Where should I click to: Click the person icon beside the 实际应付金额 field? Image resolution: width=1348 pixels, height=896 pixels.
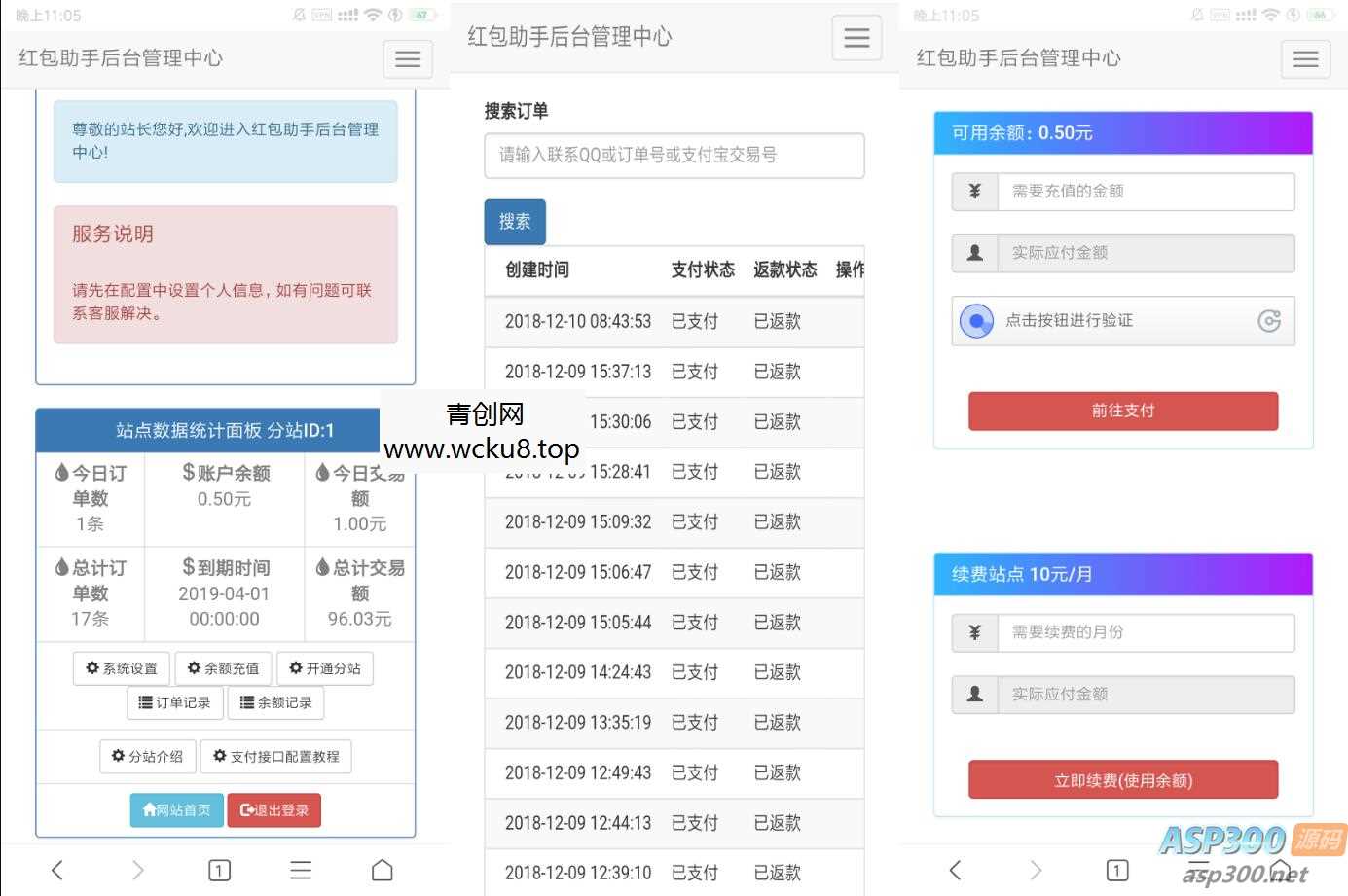pos(974,253)
